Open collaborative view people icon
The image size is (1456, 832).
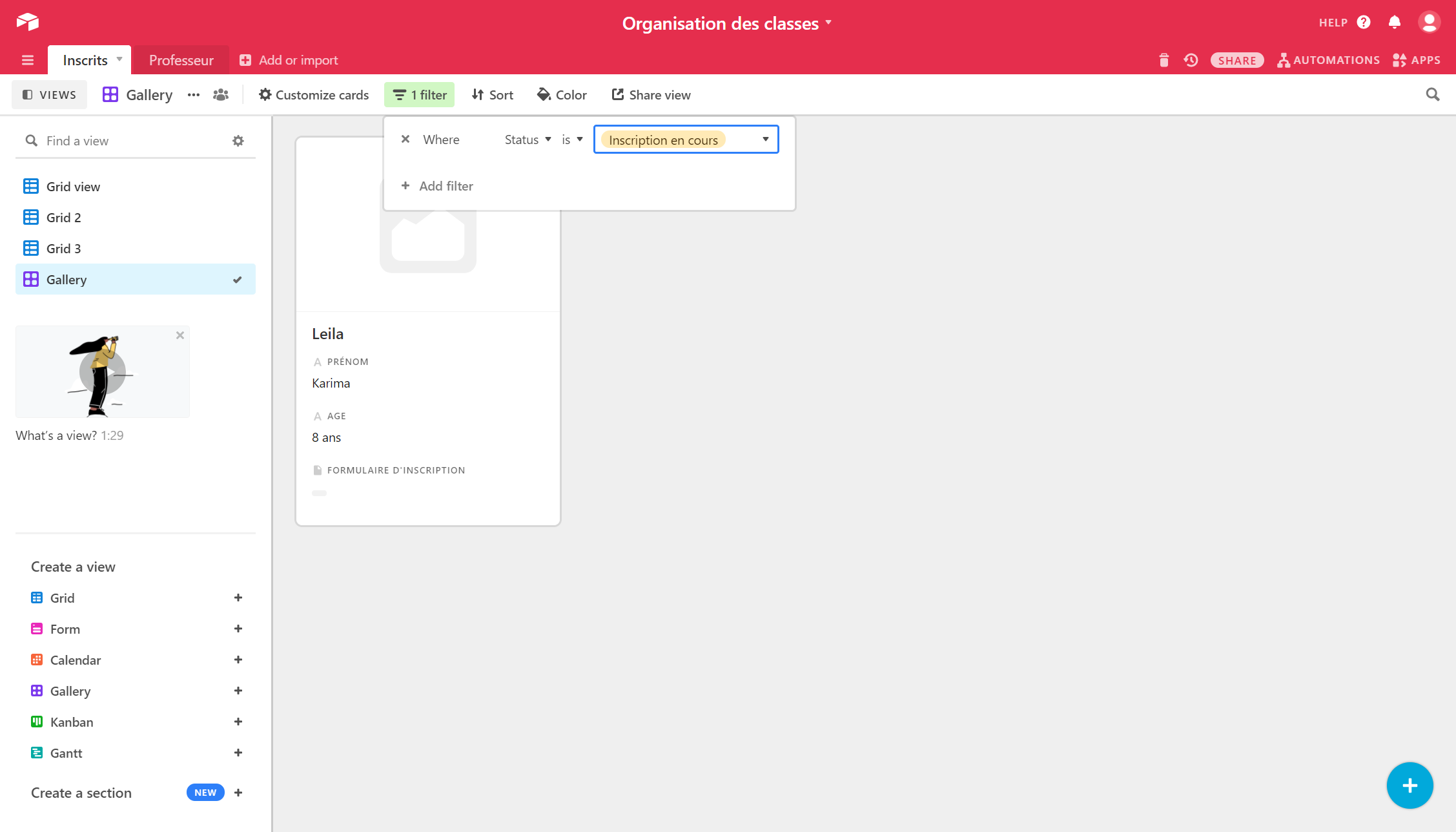click(221, 95)
